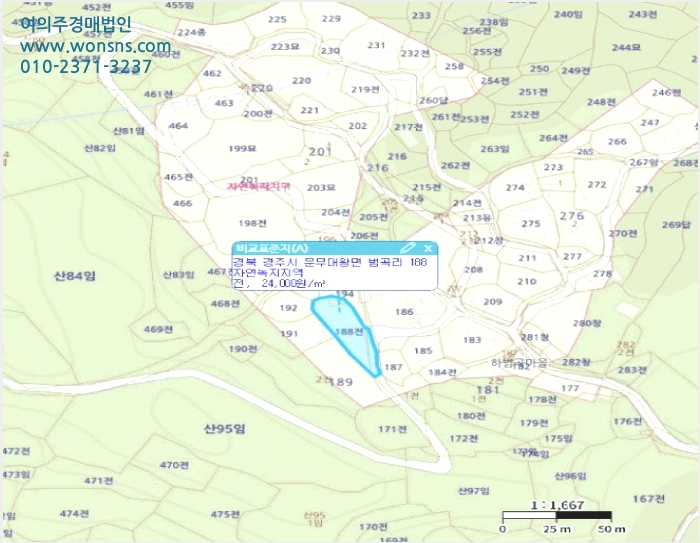This screenshot has height=543, width=700.
Task: Select parcel 172전
Action: (463, 439)
